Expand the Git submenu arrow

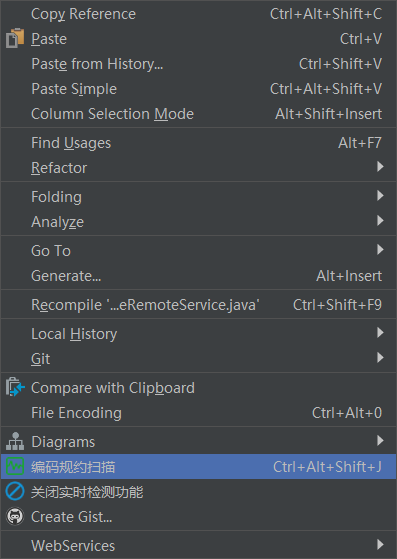pyautogui.click(x=380, y=358)
